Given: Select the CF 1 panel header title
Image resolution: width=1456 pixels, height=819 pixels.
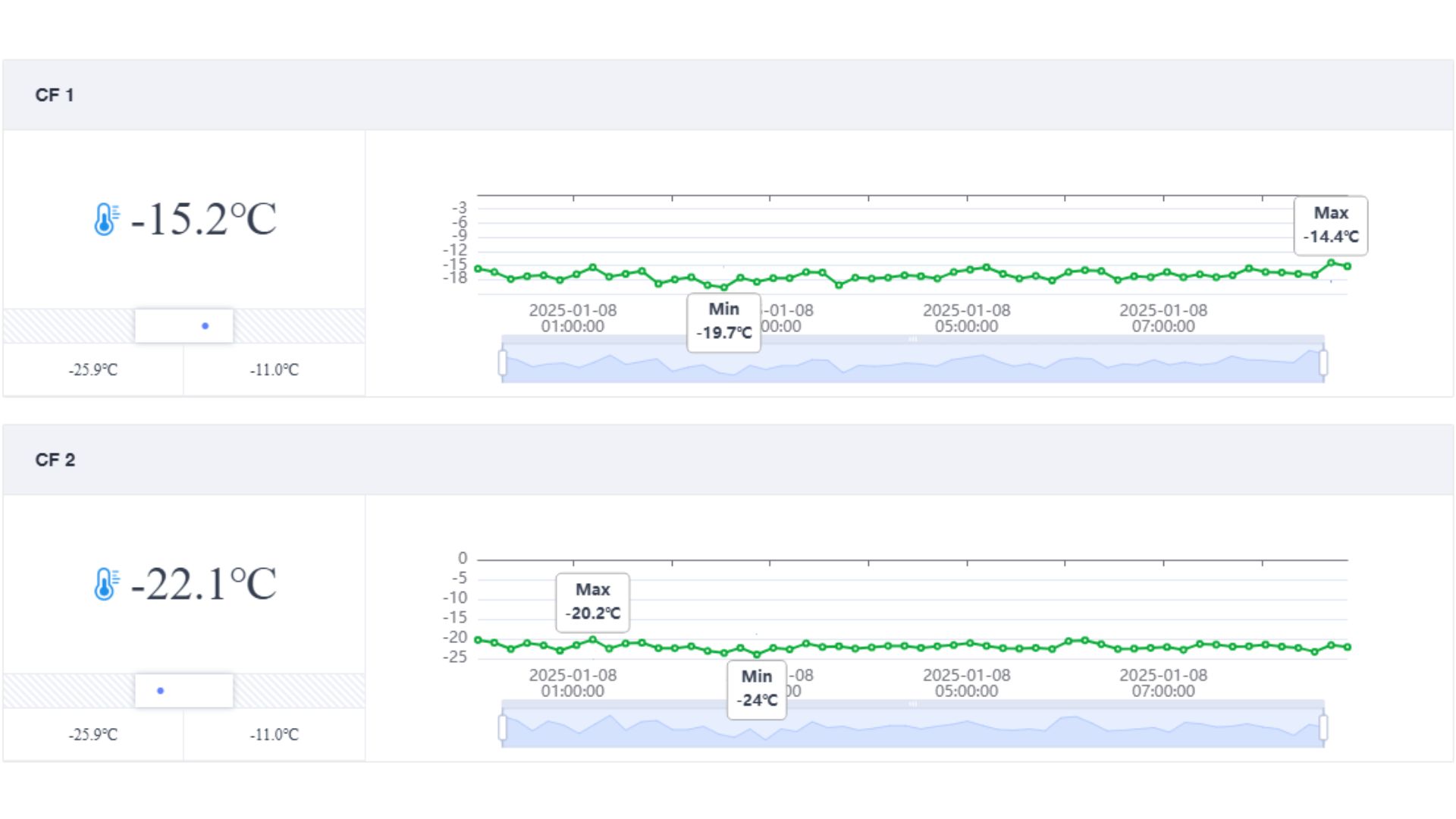Looking at the screenshot, I should [55, 96].
